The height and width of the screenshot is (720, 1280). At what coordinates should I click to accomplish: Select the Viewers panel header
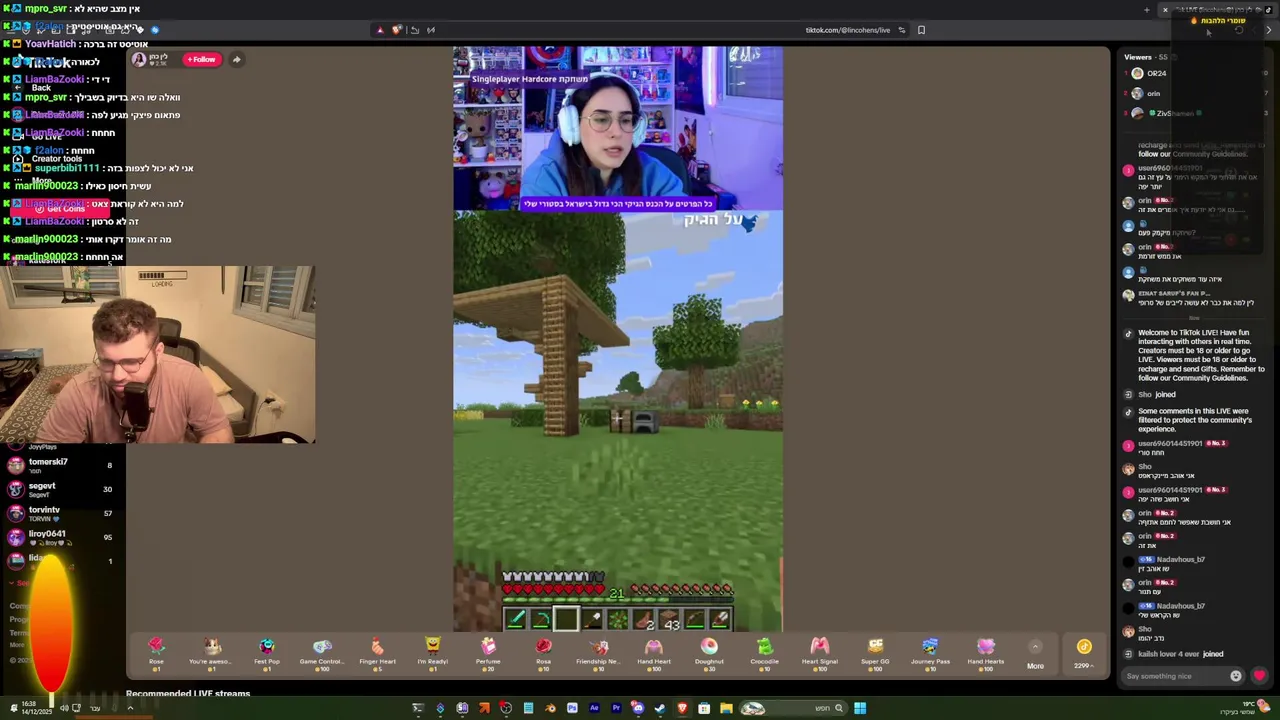pyautogui.click(x=1146, y=57)
